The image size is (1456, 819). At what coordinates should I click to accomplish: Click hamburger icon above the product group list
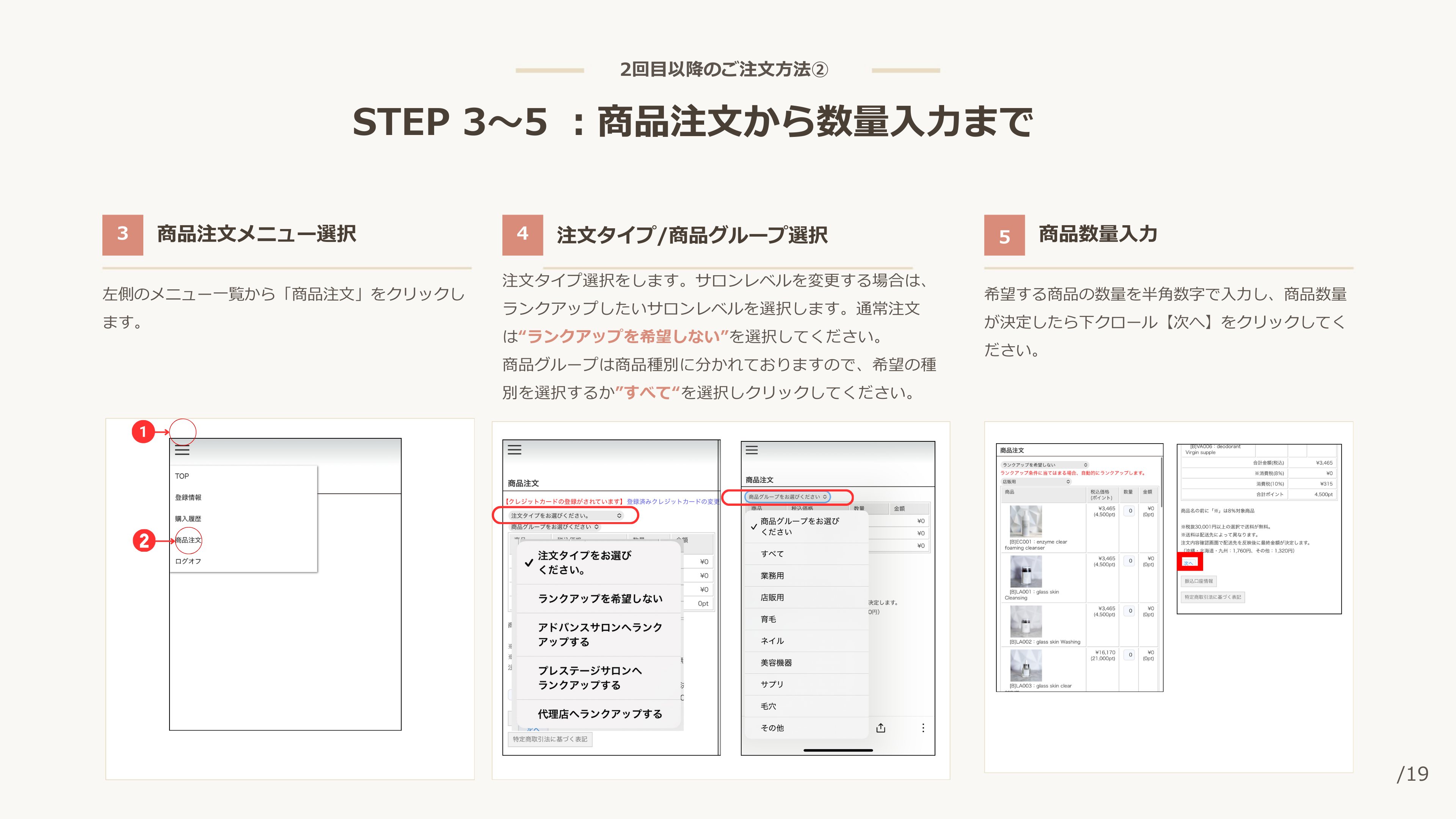(x=751, y=450)
